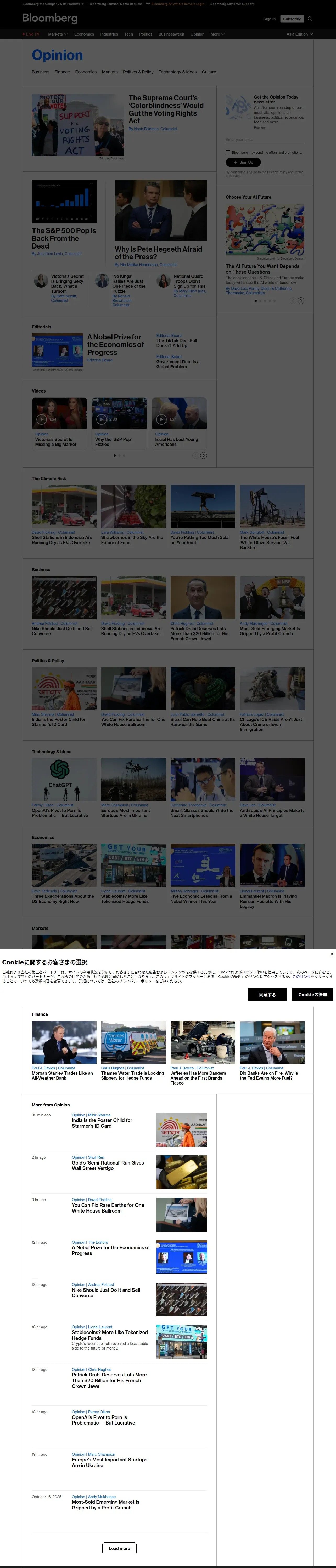Go to next slide in Videos carousel
The image size is (336, 1568).
tap(204, 455)
